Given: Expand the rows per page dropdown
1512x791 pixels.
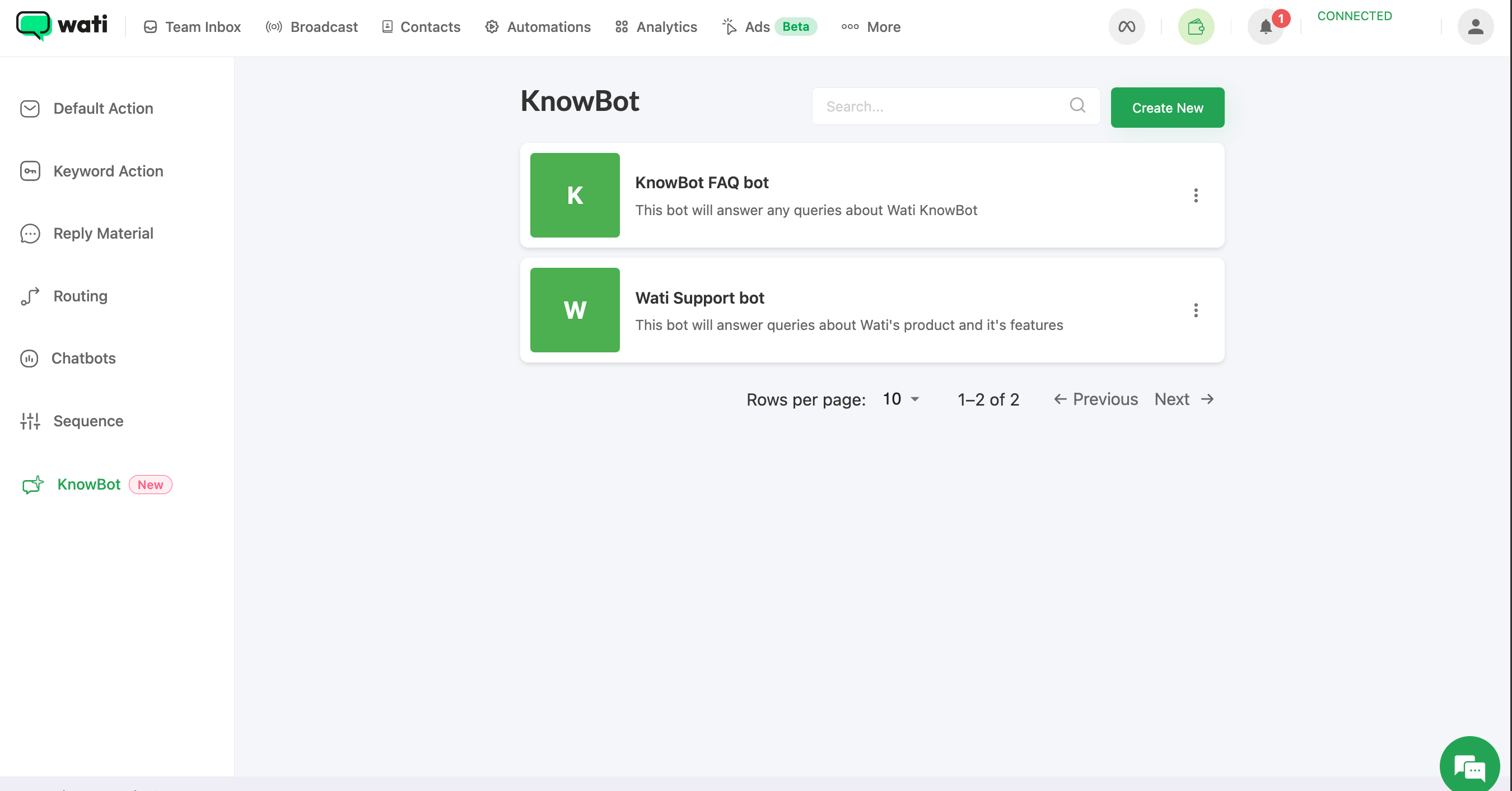Looking at the screenshot, I should [901, 399].
